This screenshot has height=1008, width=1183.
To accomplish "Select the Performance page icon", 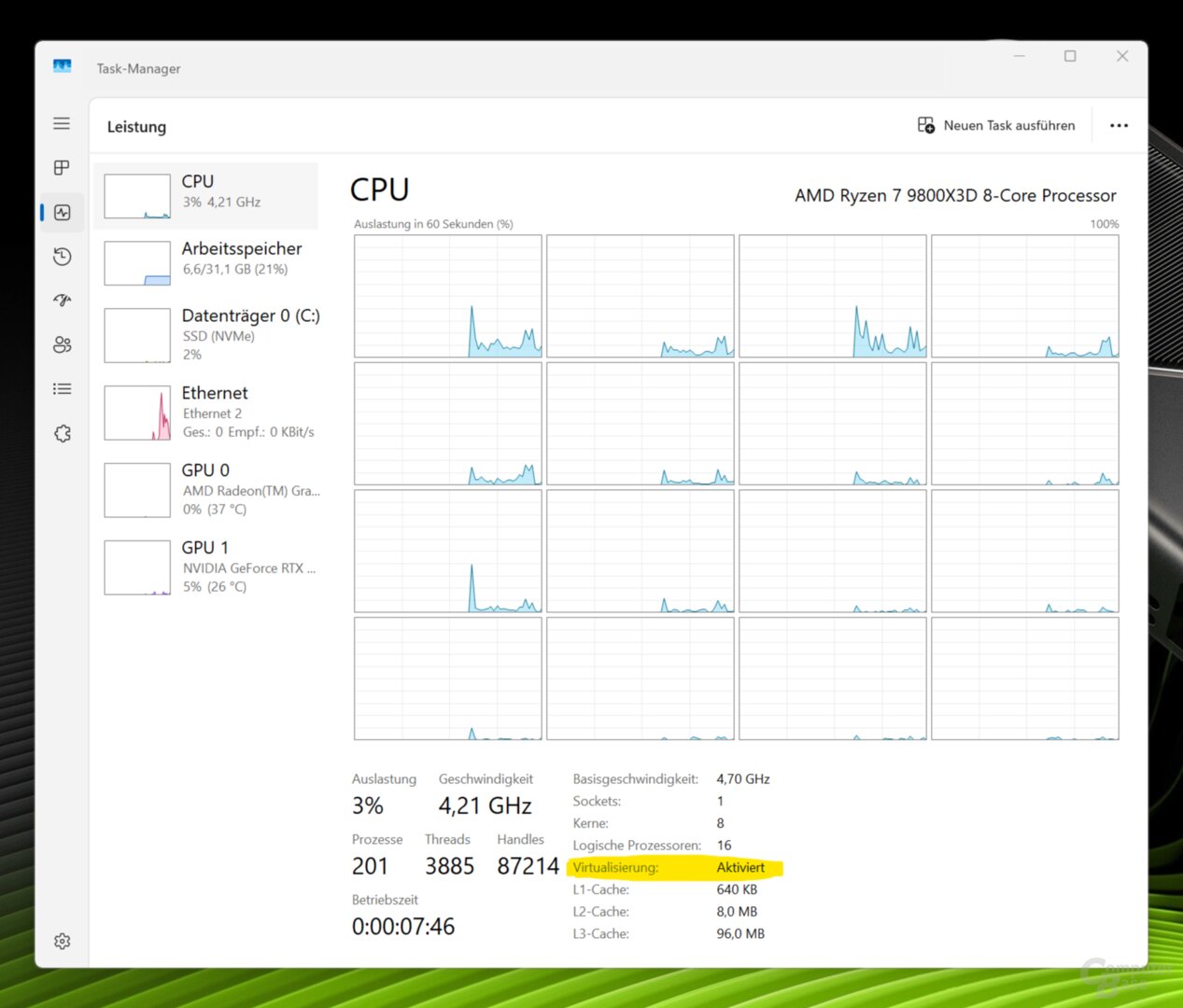I will (x=62, y=213).
